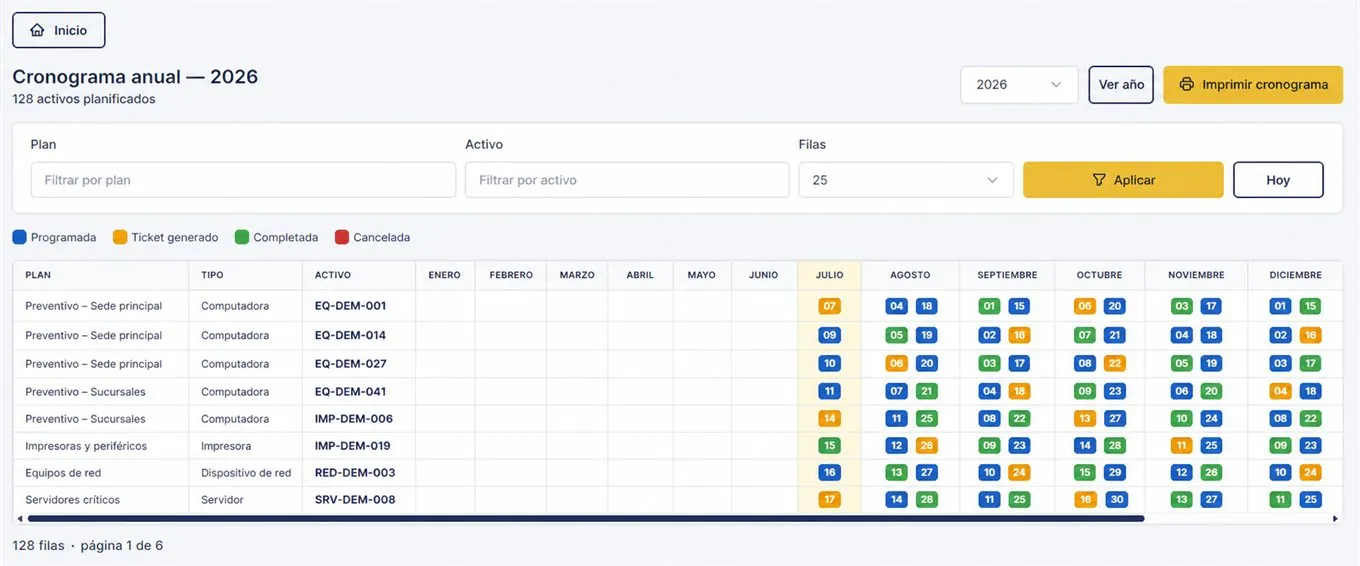Click the printer icon on Imprimir cronograma
The width and height of the screenshot is (1360, 566).
pos(1186,84)
